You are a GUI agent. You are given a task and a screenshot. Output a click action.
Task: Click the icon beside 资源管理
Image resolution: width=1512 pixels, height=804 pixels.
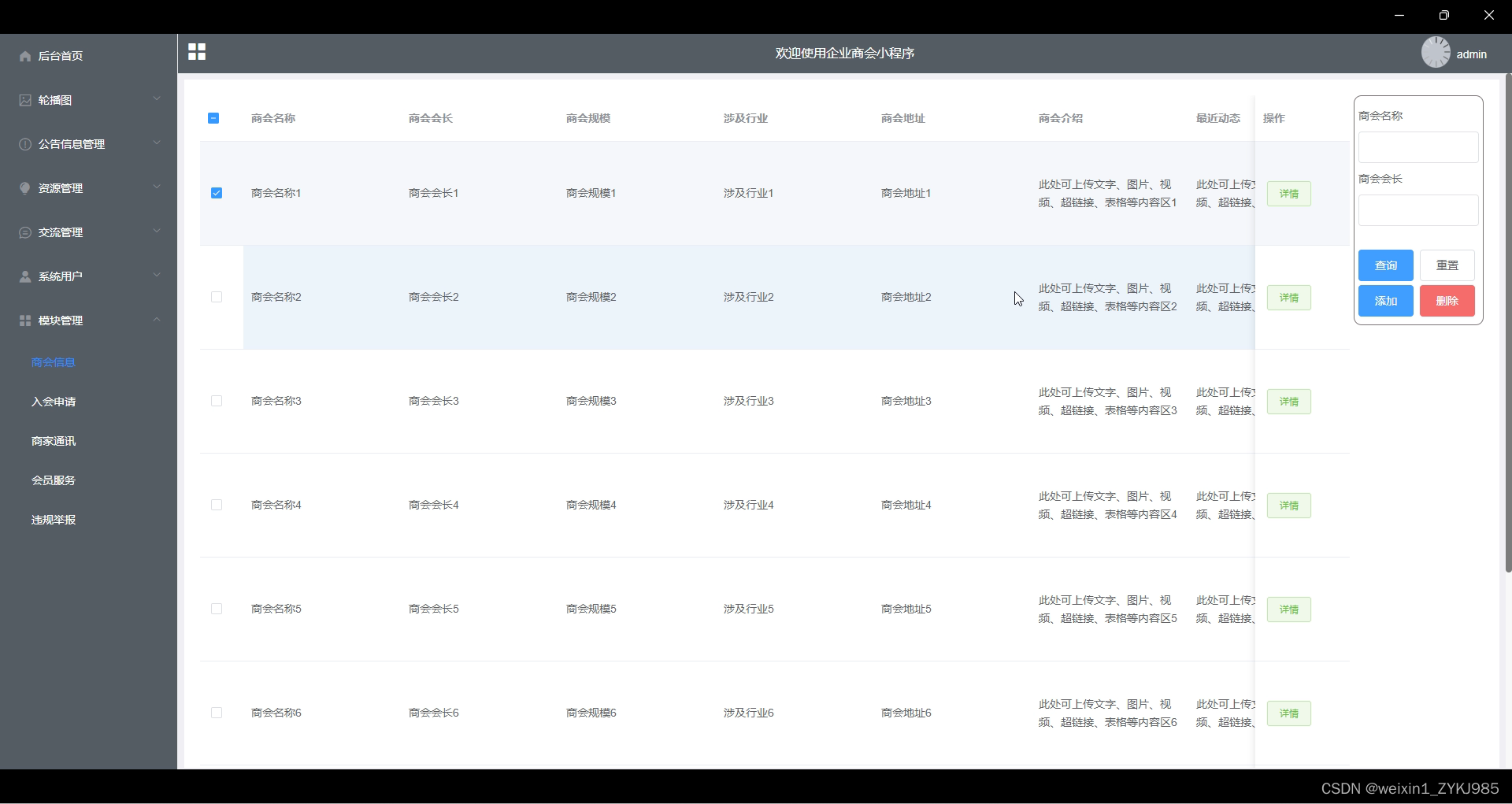[x=25, y=188]
